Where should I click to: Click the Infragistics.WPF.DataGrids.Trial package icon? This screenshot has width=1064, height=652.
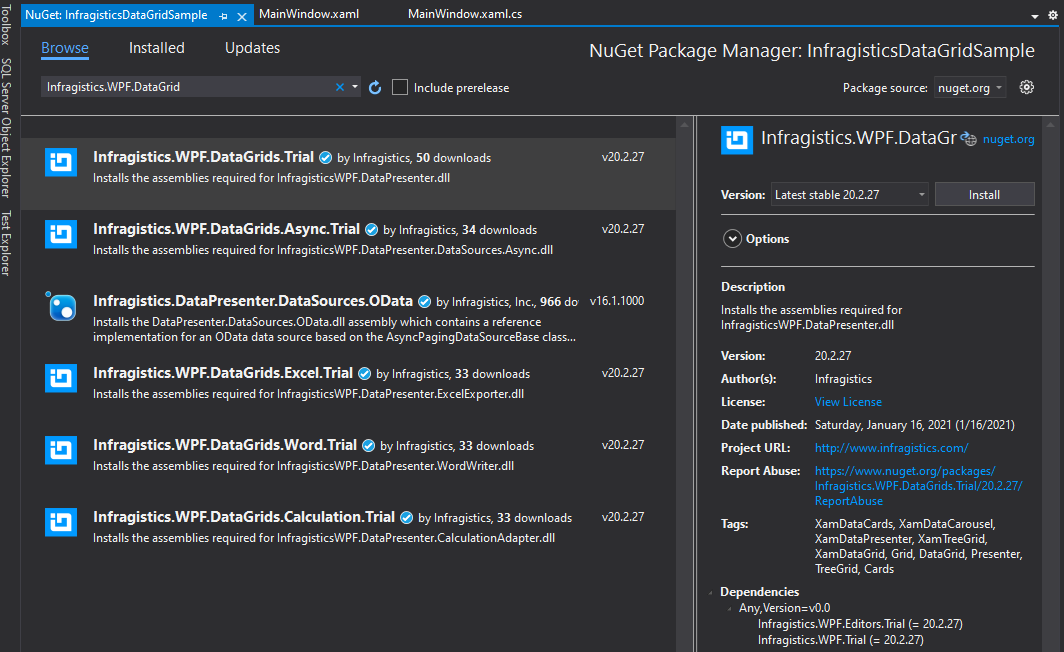coord(61,162)
